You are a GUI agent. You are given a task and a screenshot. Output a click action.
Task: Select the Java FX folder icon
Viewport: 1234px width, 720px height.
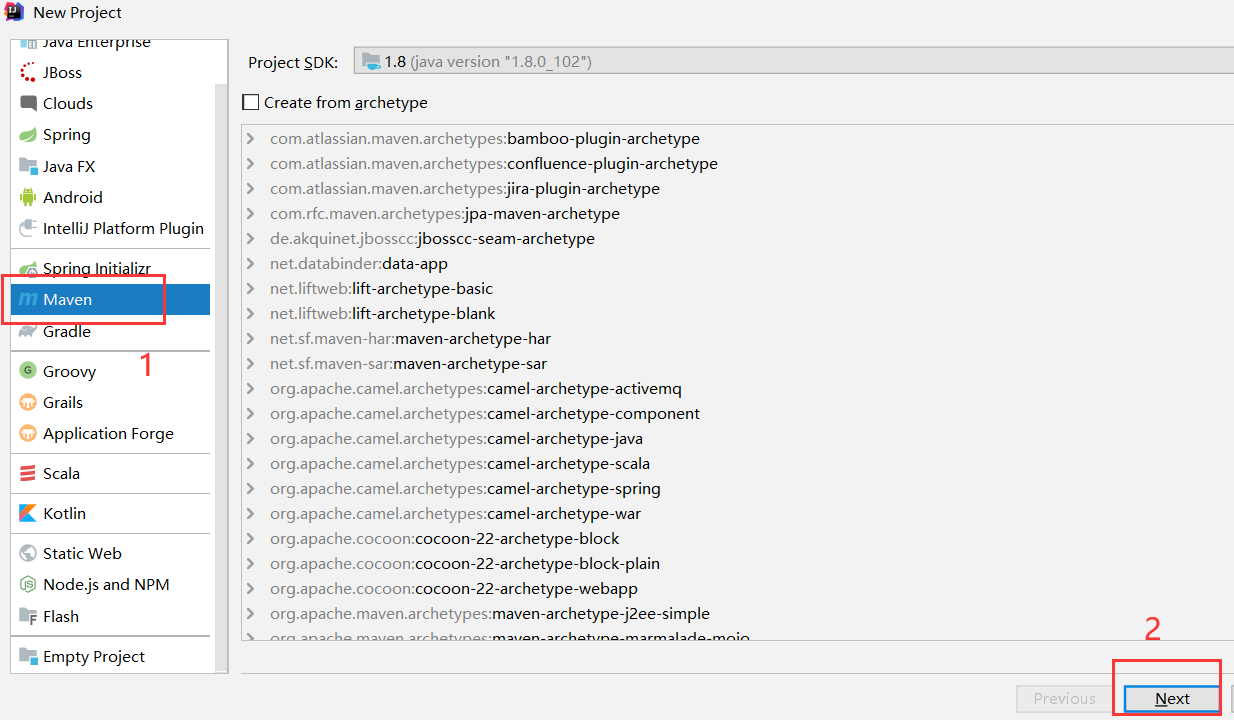pyautogui.click(x=28, y=166)
